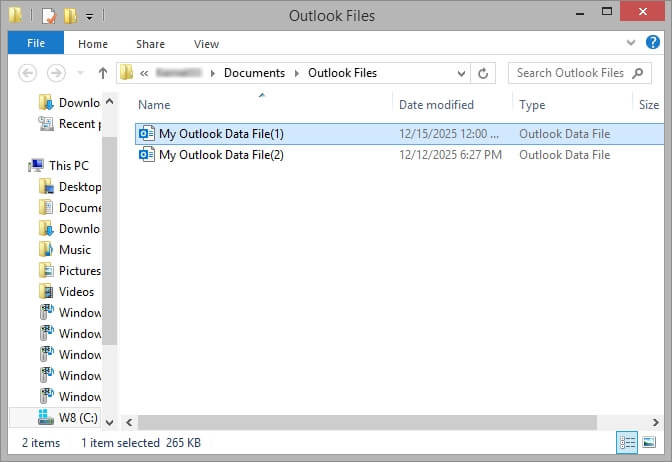
Task: Click the folder icon in title bar
Action: coord(15,15)
